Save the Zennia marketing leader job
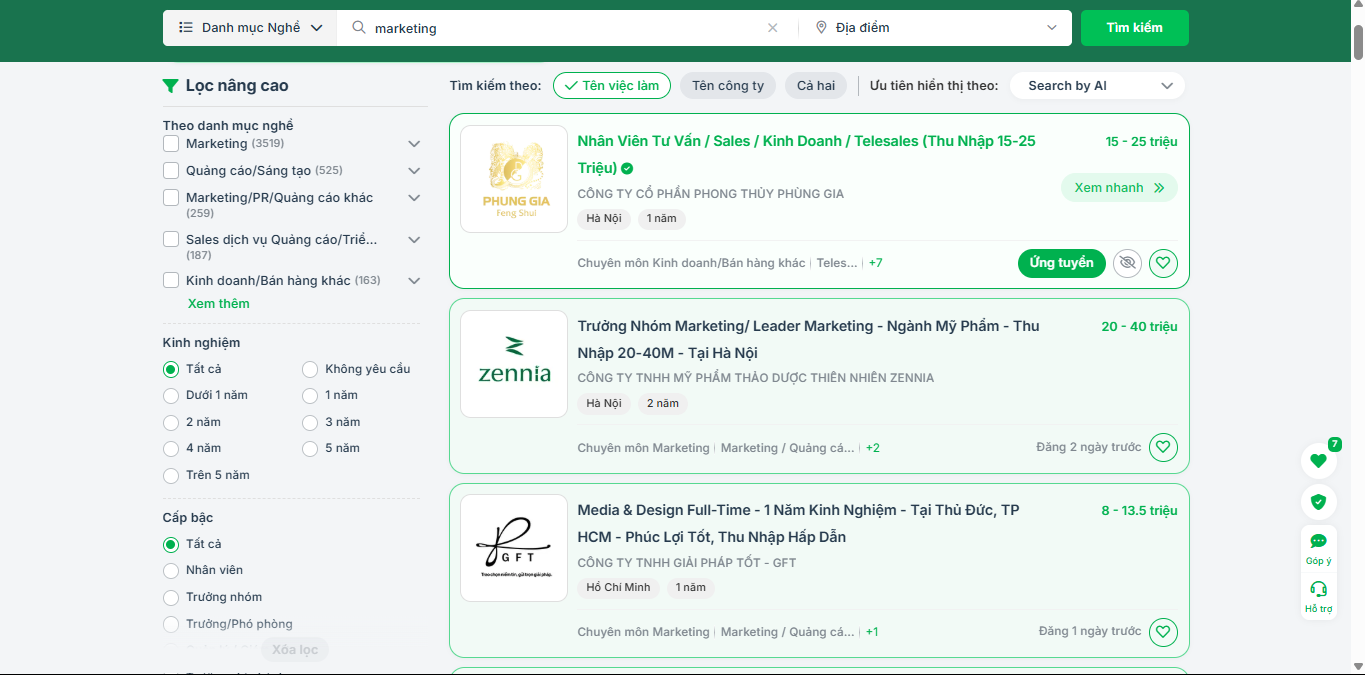The height and width of the screenshot is (675, 1365). click(x=1162, y=447)
